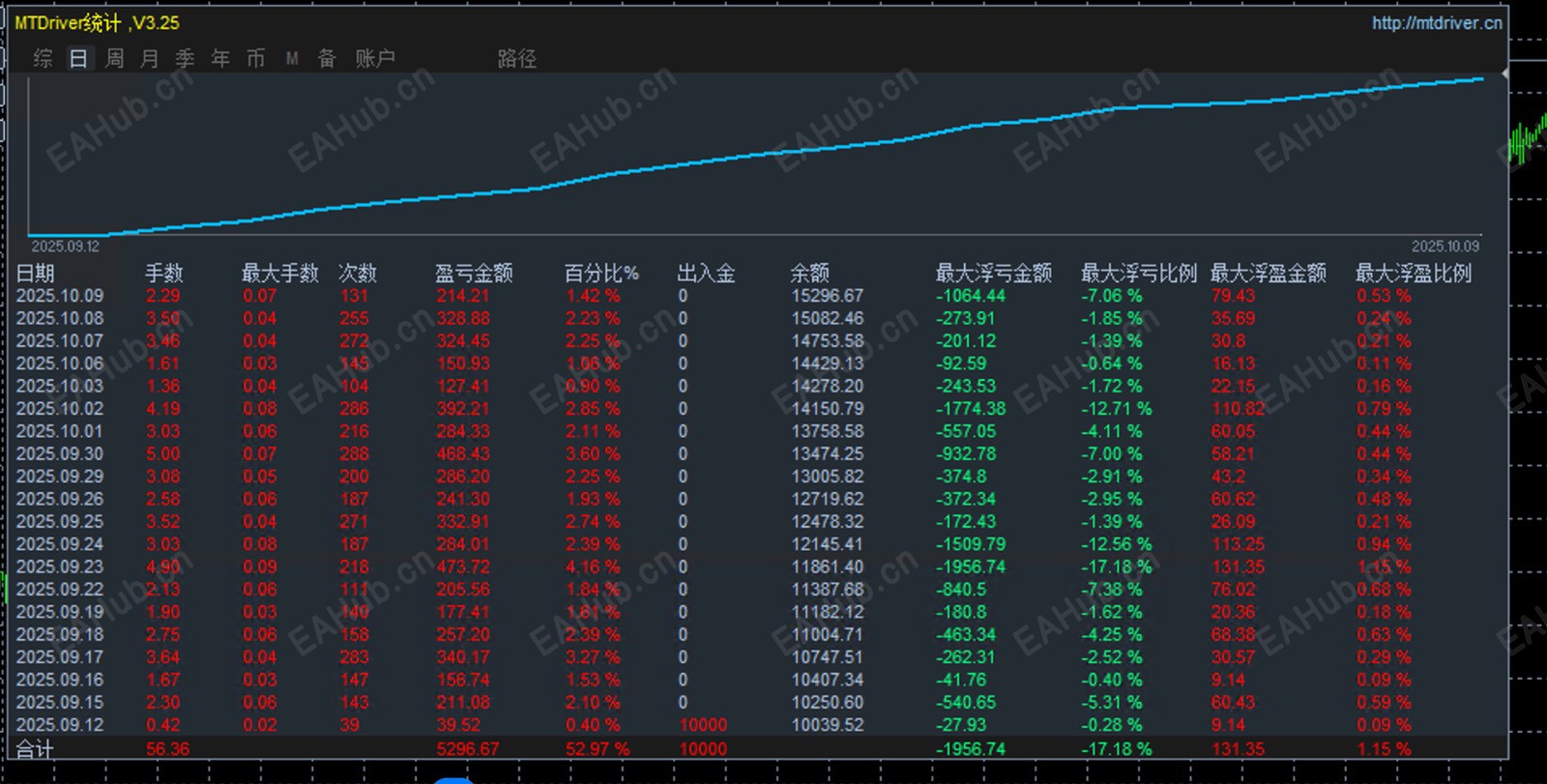Click the 余额 column header
The width and height of the screenshot is (1547, 784).
(x=810, y=274)
